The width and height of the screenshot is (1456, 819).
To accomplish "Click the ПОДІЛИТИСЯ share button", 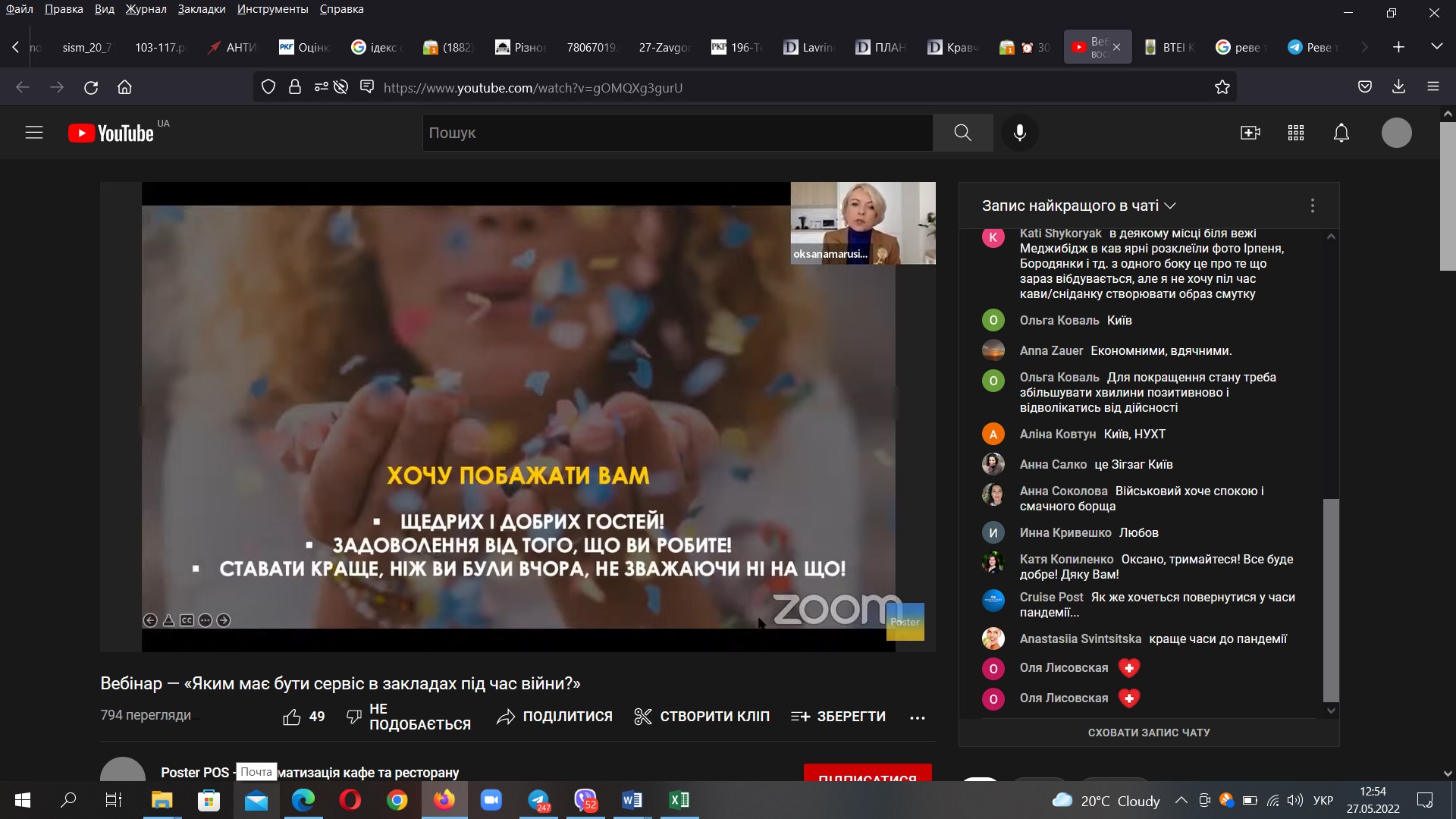I will [x=554, y=717].
